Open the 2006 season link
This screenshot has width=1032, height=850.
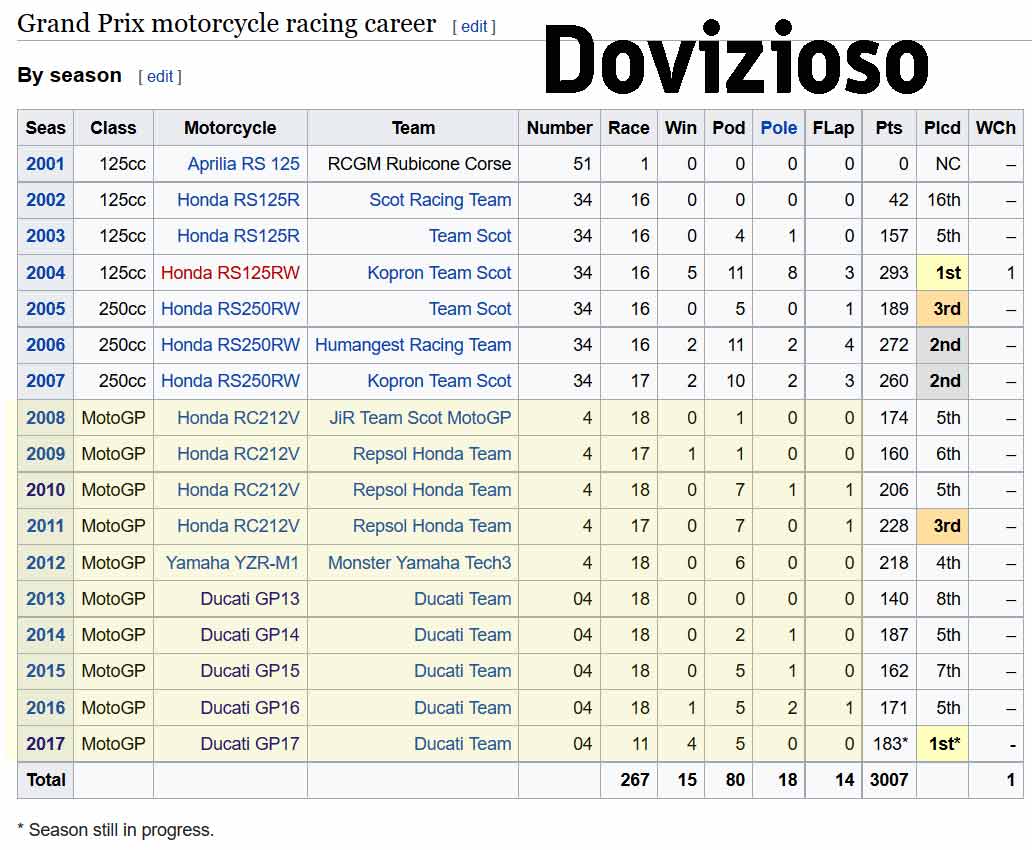click(45, 345)
